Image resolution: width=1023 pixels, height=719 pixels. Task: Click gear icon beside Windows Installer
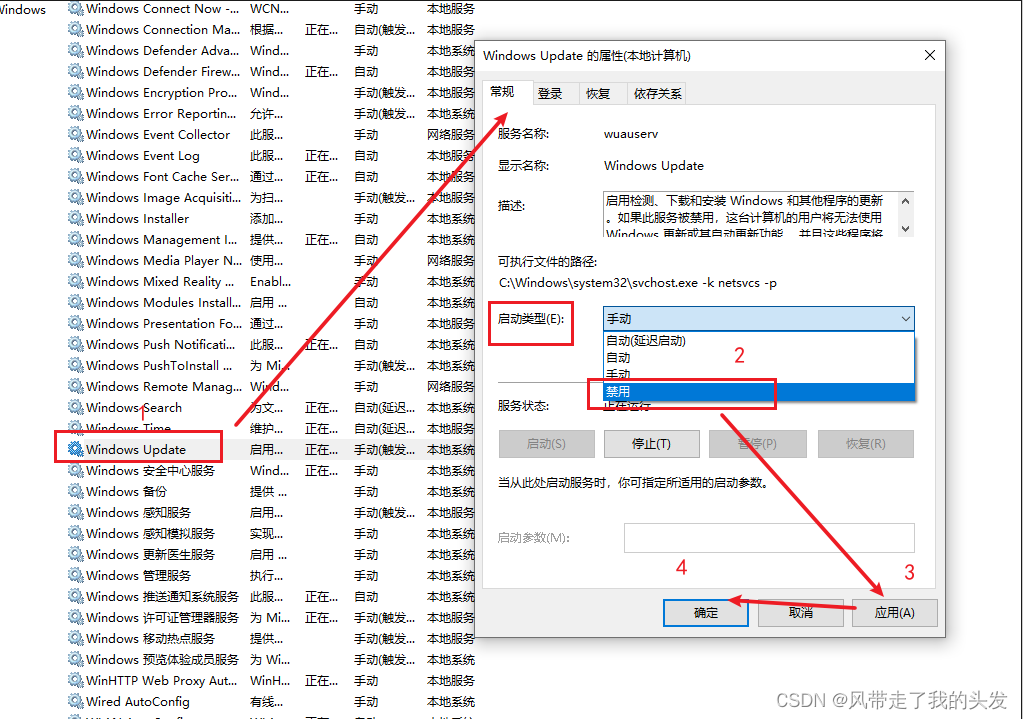click(x=76, y=218)
